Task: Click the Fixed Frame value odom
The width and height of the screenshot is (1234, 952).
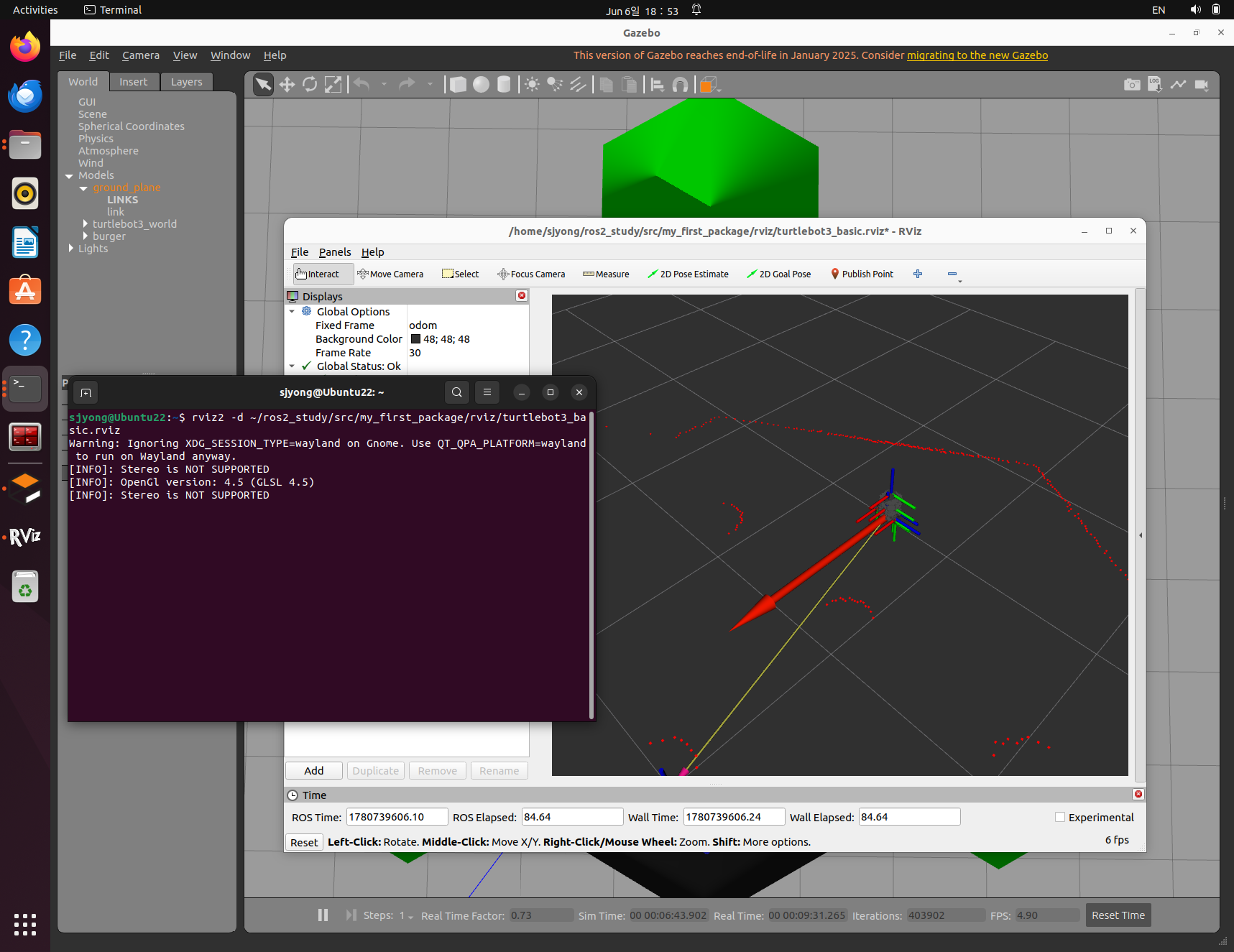Action: pos(423,325)
